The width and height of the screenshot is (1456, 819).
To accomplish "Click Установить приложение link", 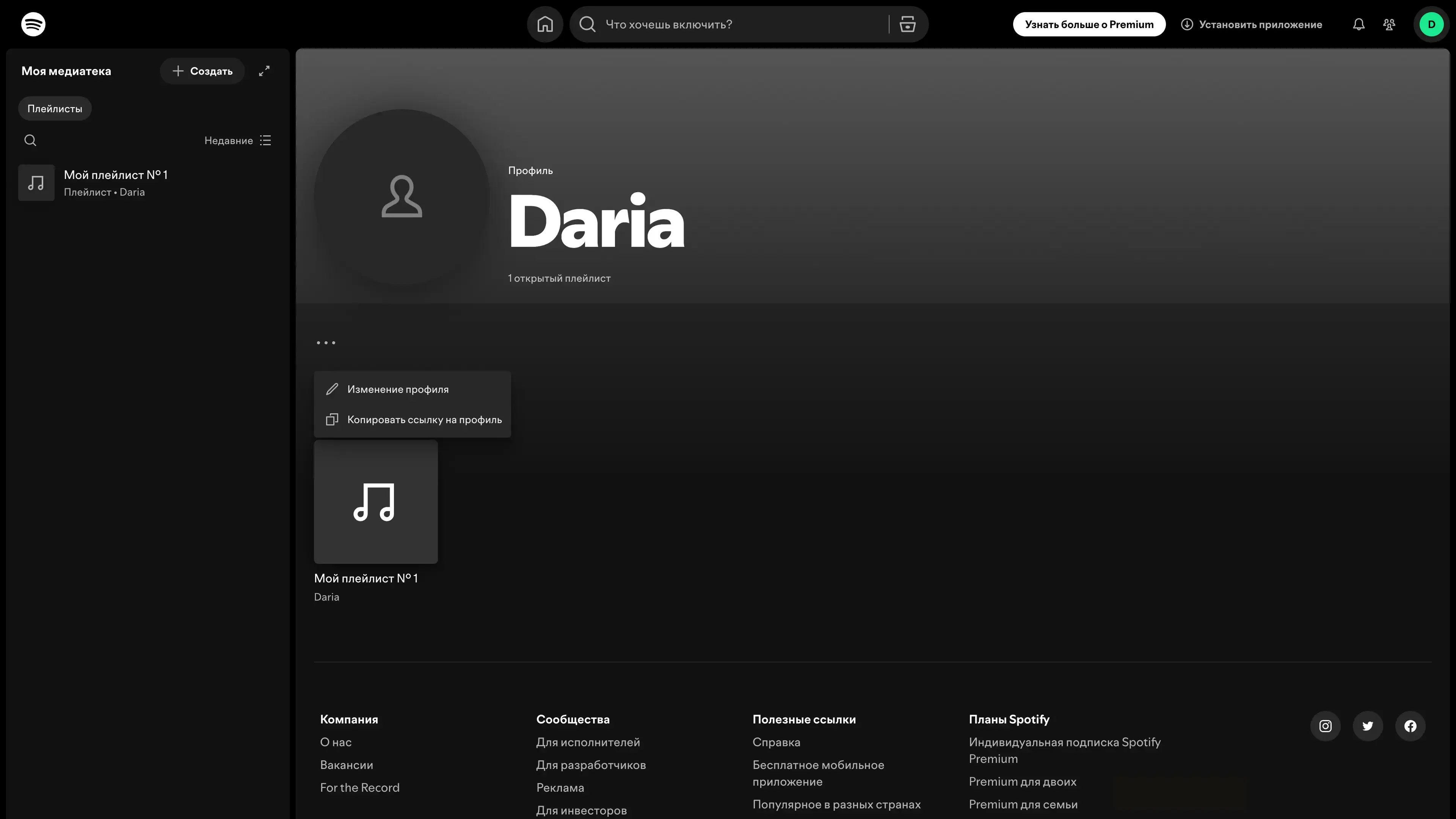I will 1251,24.
